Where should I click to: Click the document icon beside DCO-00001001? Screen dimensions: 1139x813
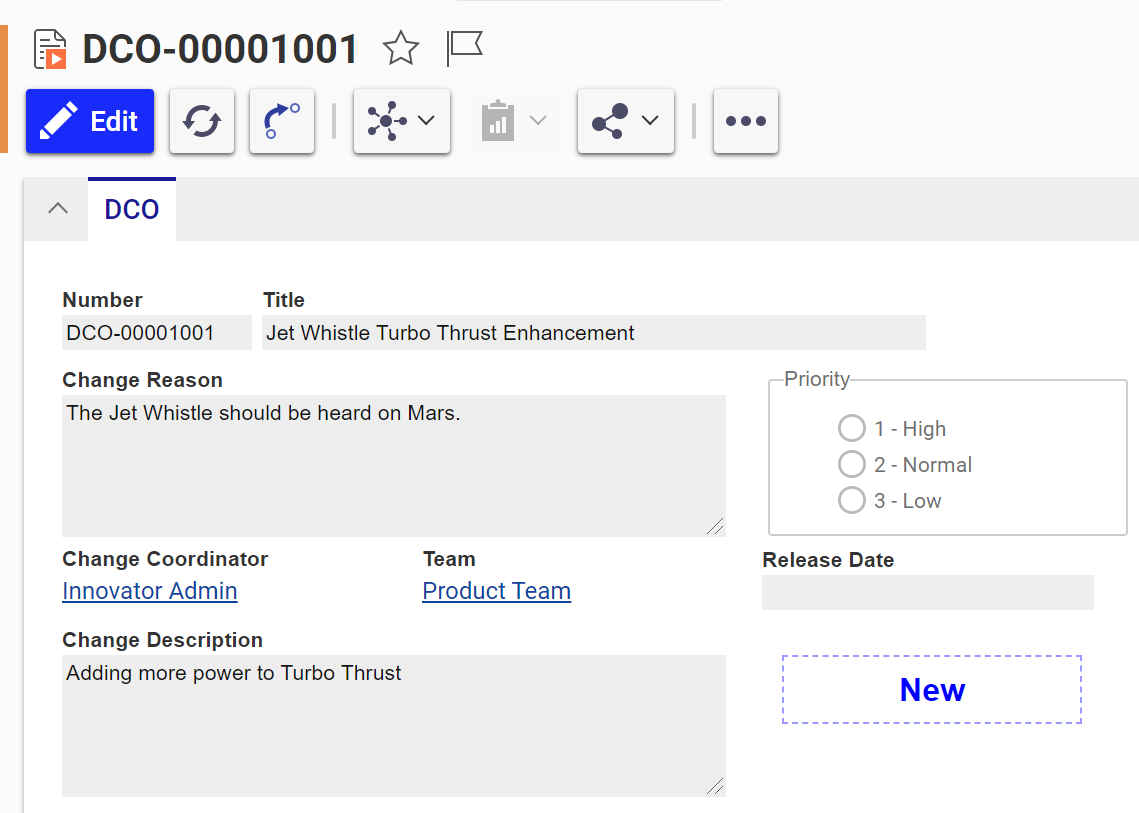pos(50,49)
